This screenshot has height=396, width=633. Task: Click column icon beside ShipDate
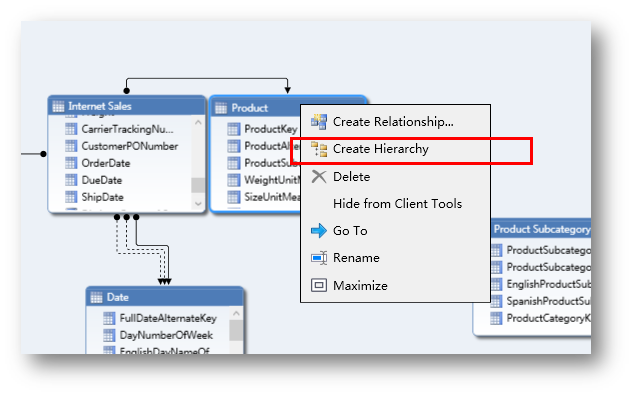tap(71, 197)
